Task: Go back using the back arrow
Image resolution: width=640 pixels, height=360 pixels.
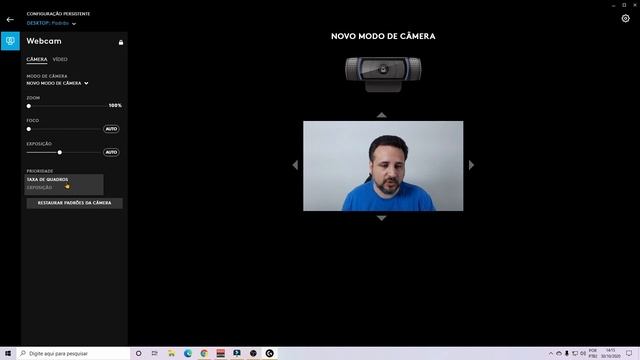Action: coord(10,20)
